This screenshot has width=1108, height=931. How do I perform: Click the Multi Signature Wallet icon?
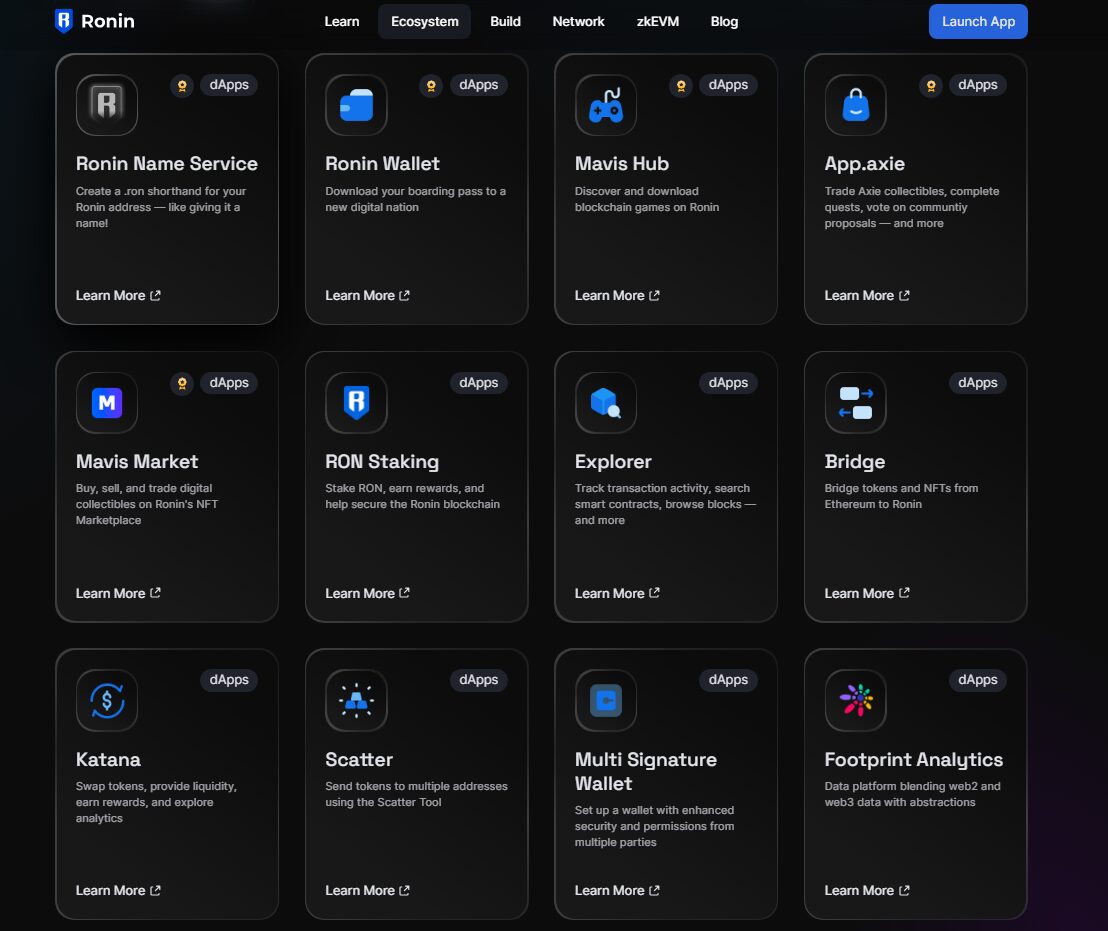606,700
